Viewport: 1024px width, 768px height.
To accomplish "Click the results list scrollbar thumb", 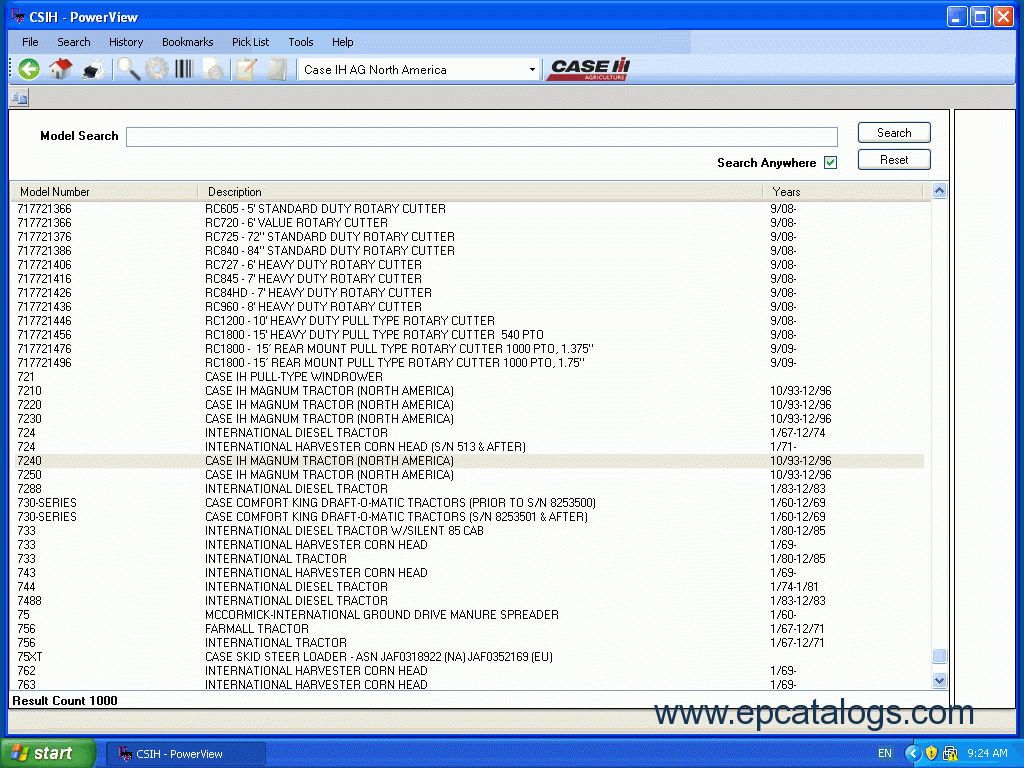I will [x=939, y=656].
